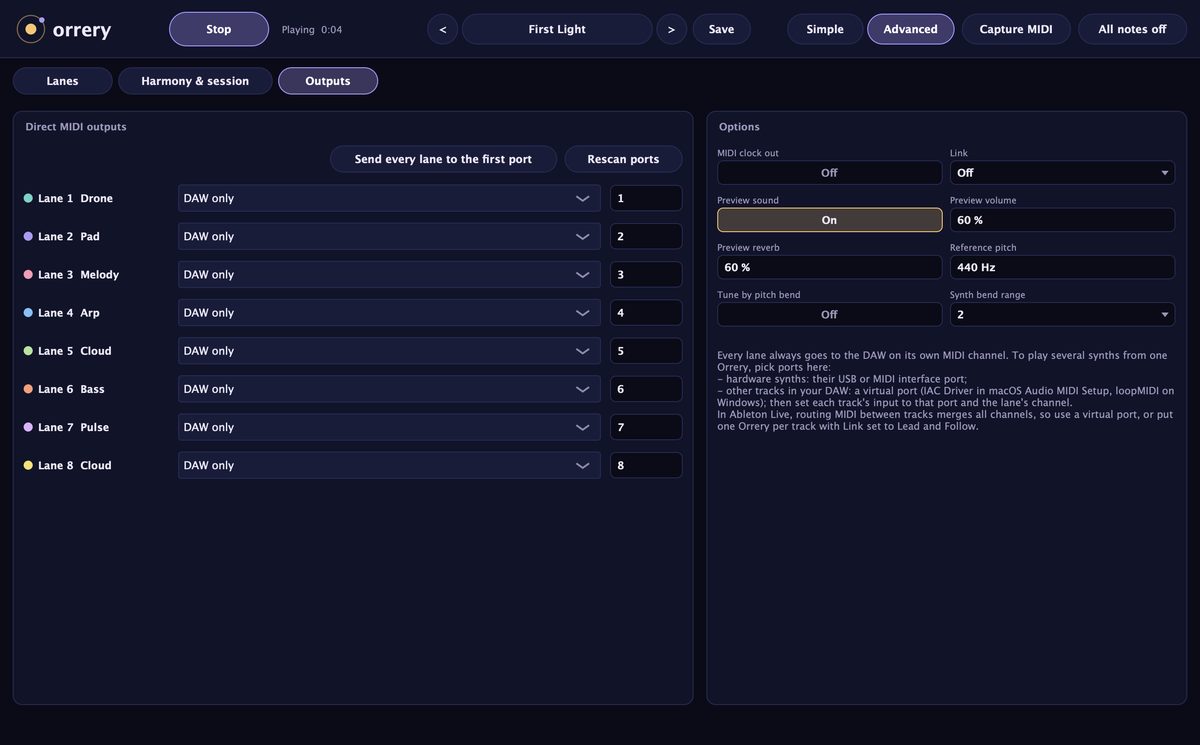
Task: Open Lane 6 Bass output port dropdown
Action: [x=389, y=389]
